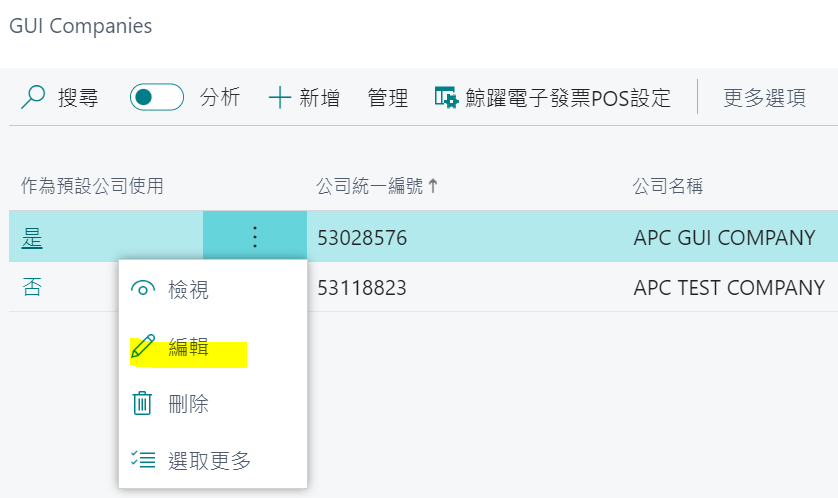838x498 pixels.
Task: Select APC TEST COMPANY name cell
Action: tap(729, 288)
